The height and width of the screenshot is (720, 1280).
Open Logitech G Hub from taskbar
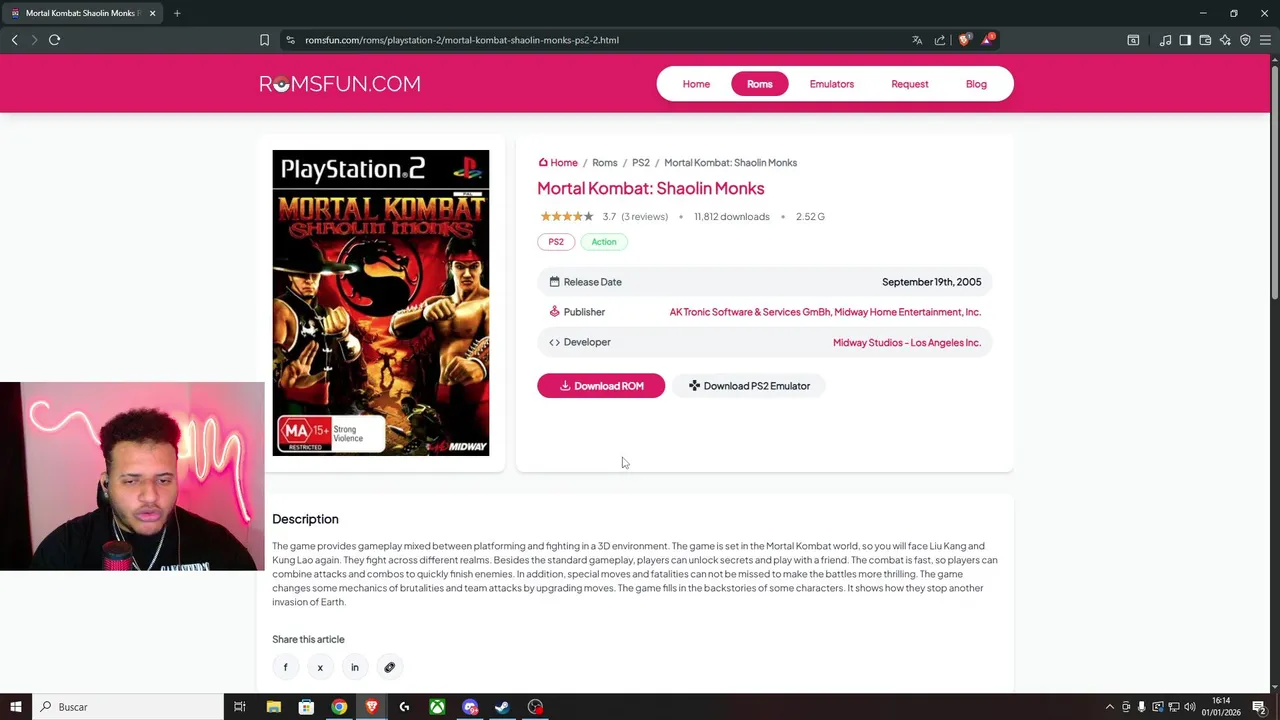(404, 707)
